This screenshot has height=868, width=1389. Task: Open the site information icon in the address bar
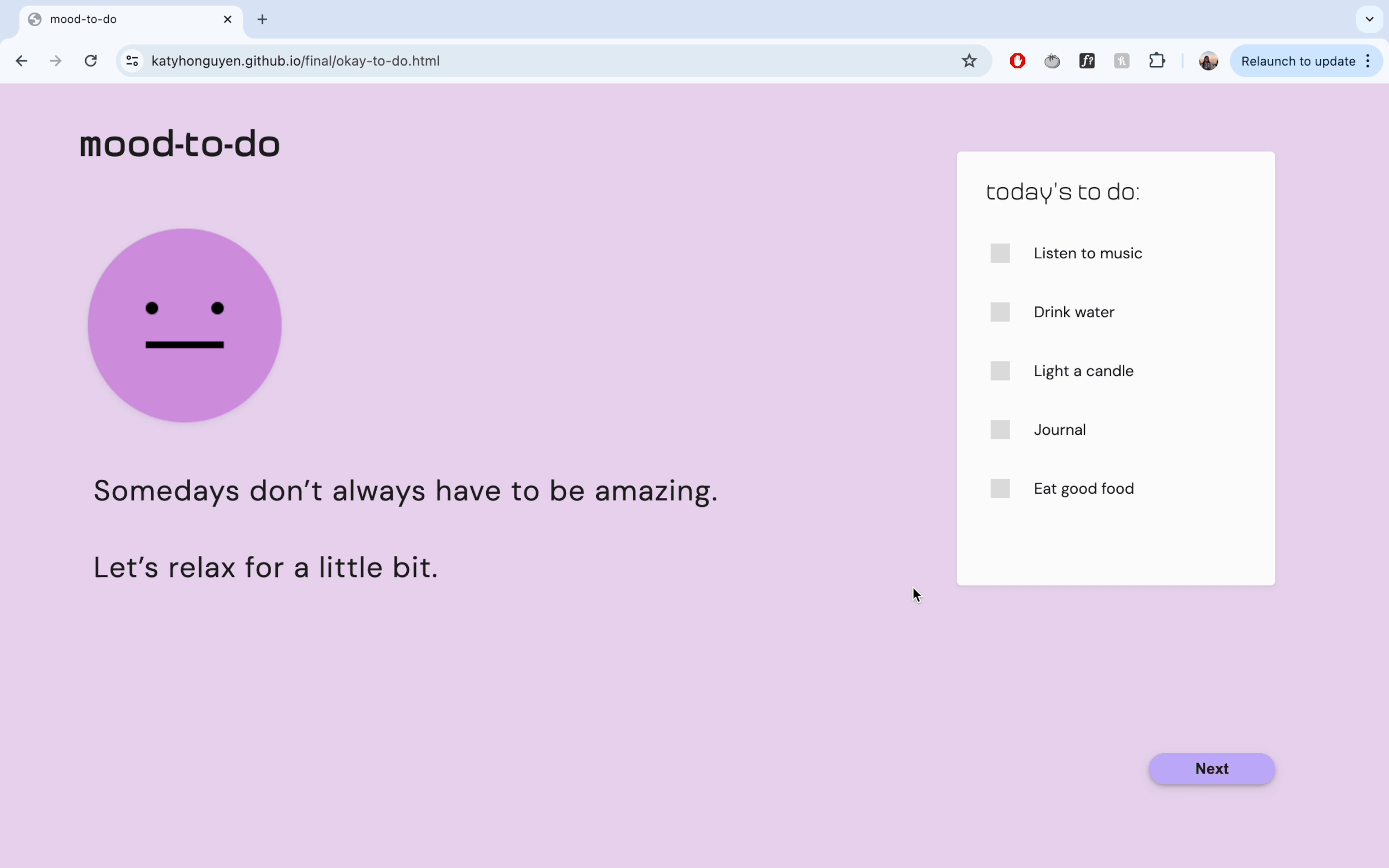pyautogui.click(x=132, y=61)
